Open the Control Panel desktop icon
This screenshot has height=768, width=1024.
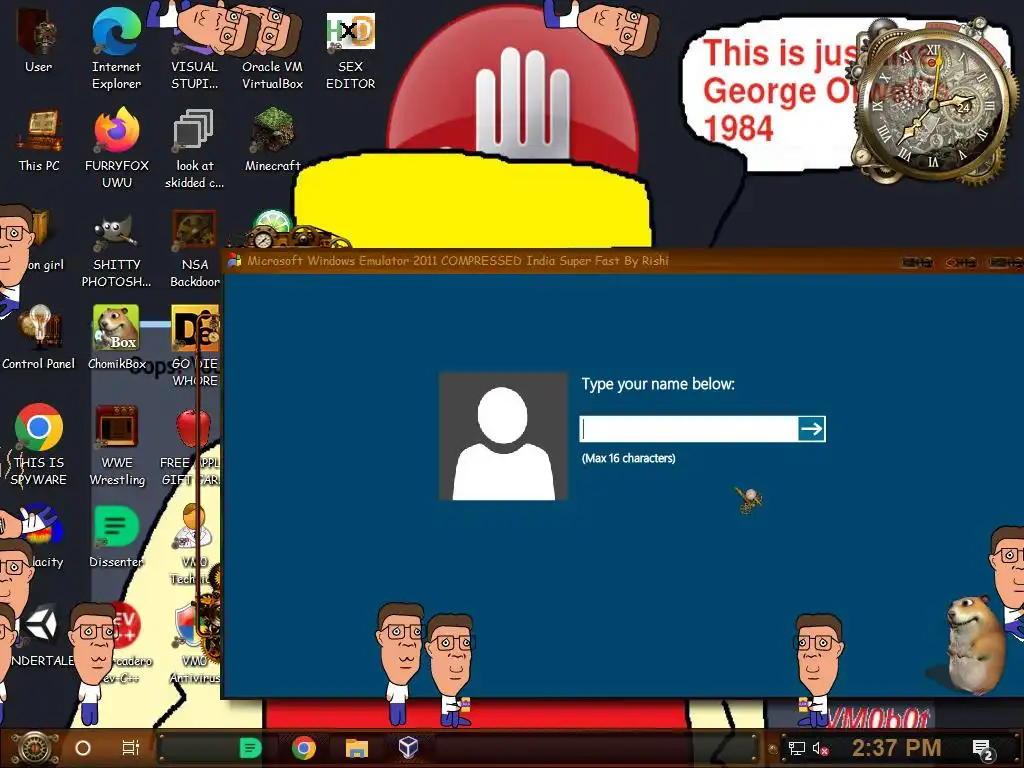(39, 338)
